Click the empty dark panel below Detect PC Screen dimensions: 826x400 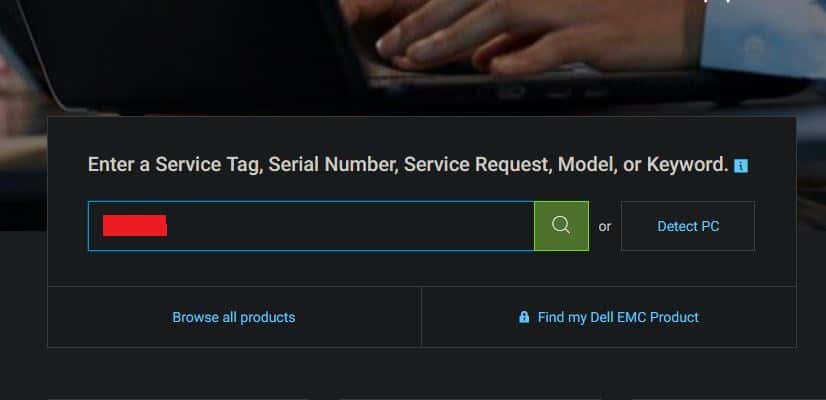687,268
